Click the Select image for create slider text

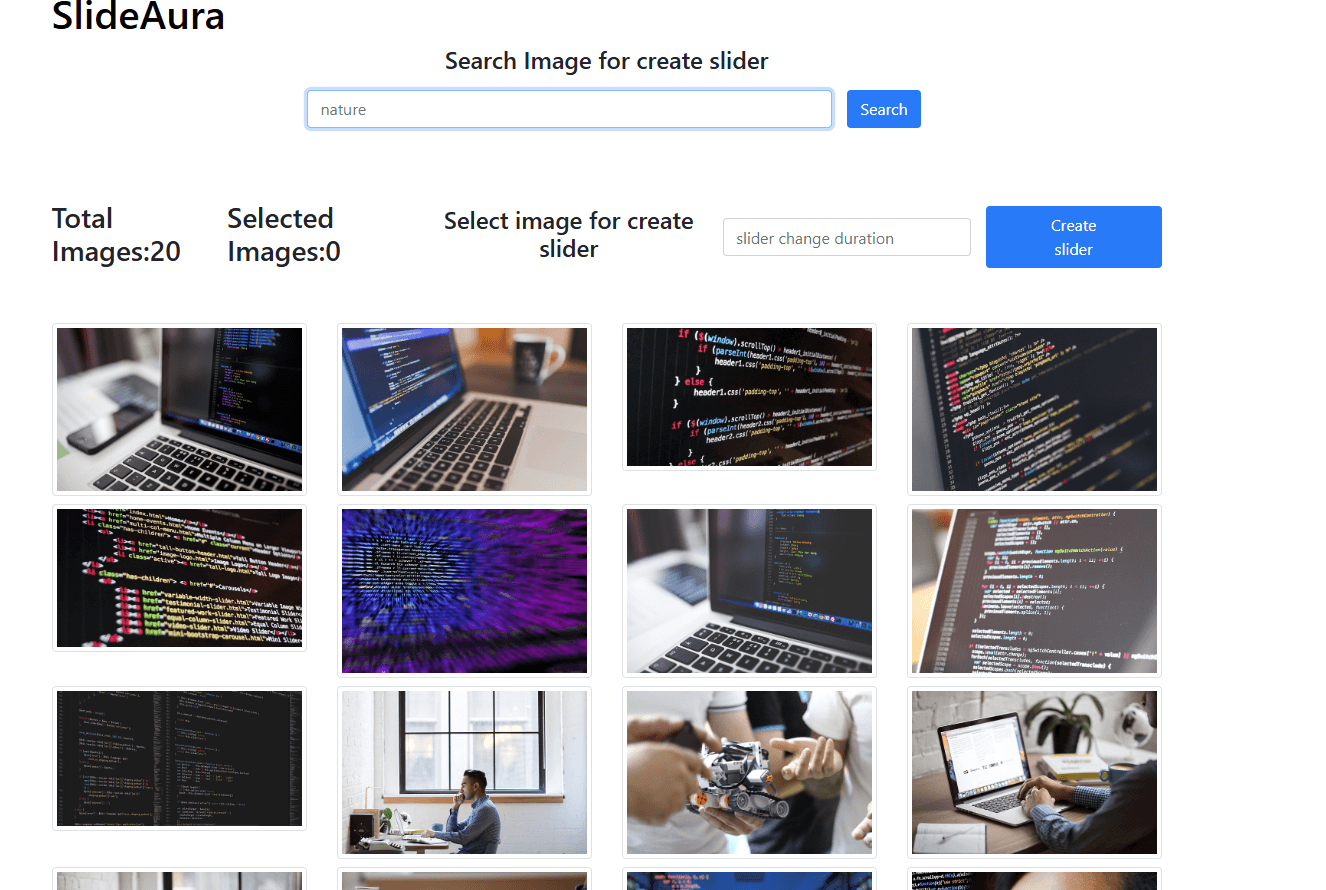coord(569,235)
